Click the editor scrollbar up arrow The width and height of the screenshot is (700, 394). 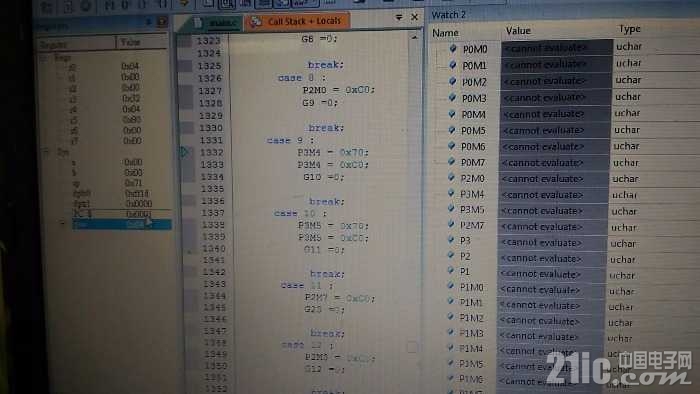tap(414, 38)
